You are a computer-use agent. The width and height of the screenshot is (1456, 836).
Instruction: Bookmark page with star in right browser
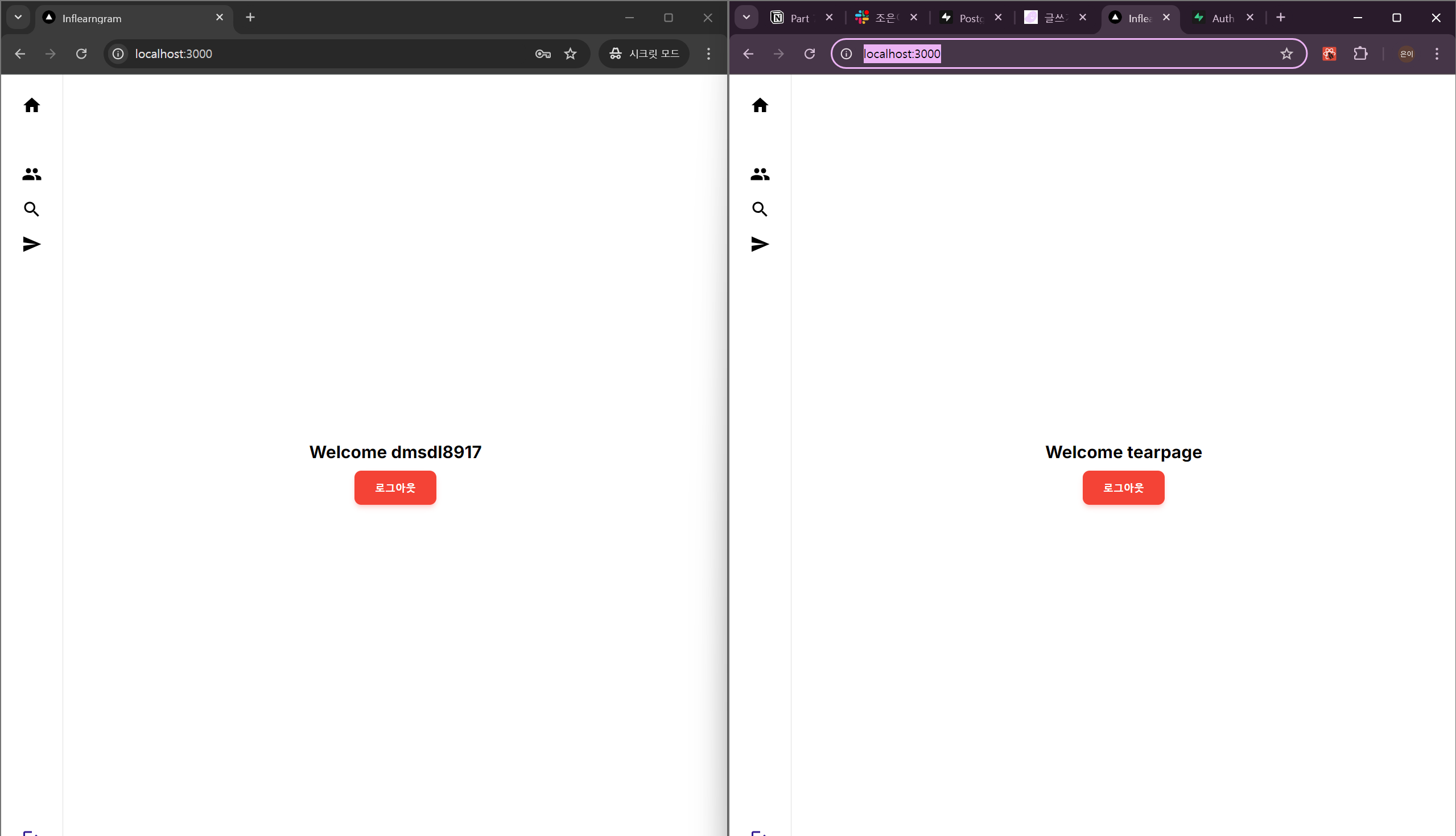click(x=1286, y=54)
